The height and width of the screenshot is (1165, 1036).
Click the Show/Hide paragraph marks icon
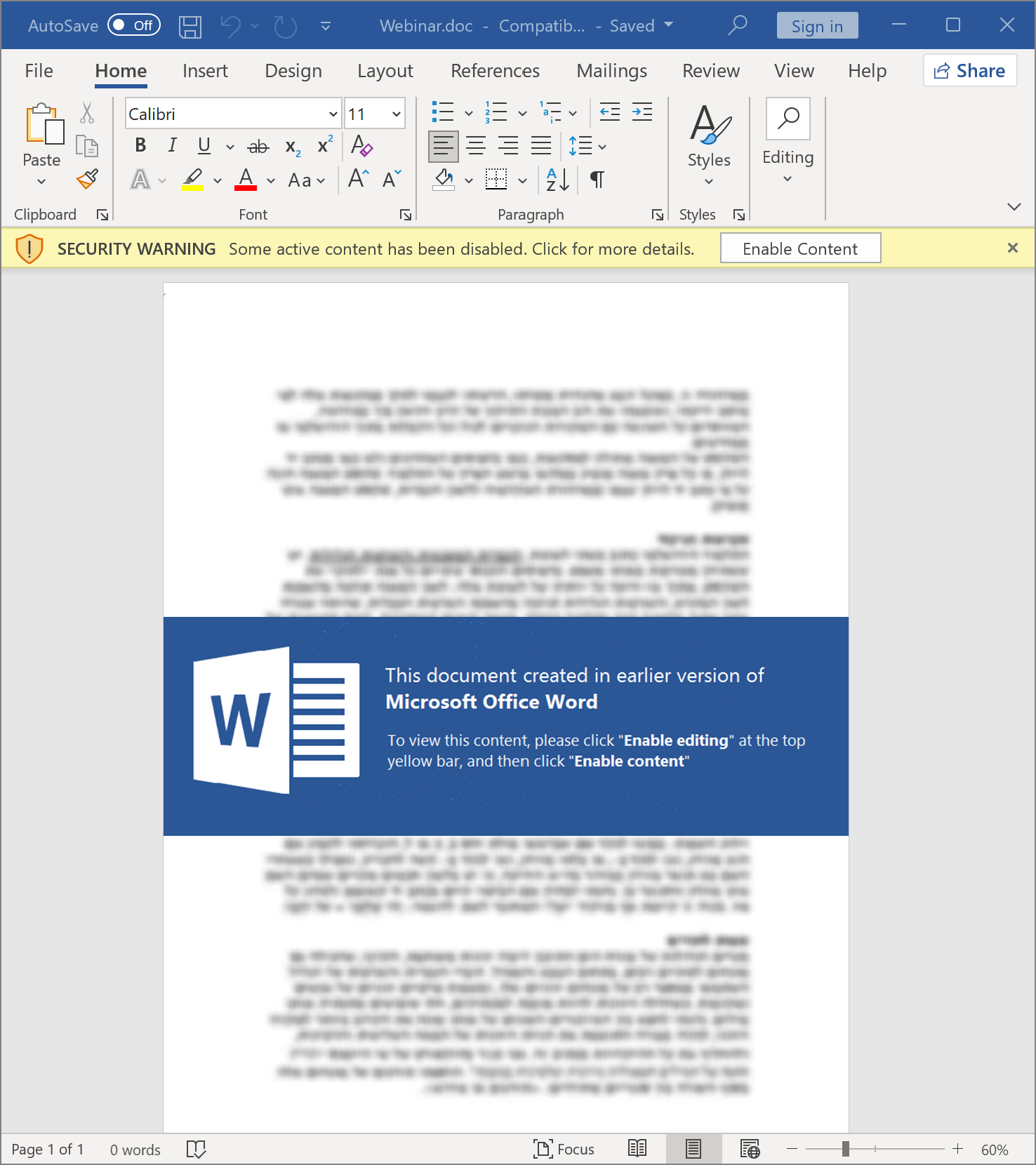tap(597, 180)
